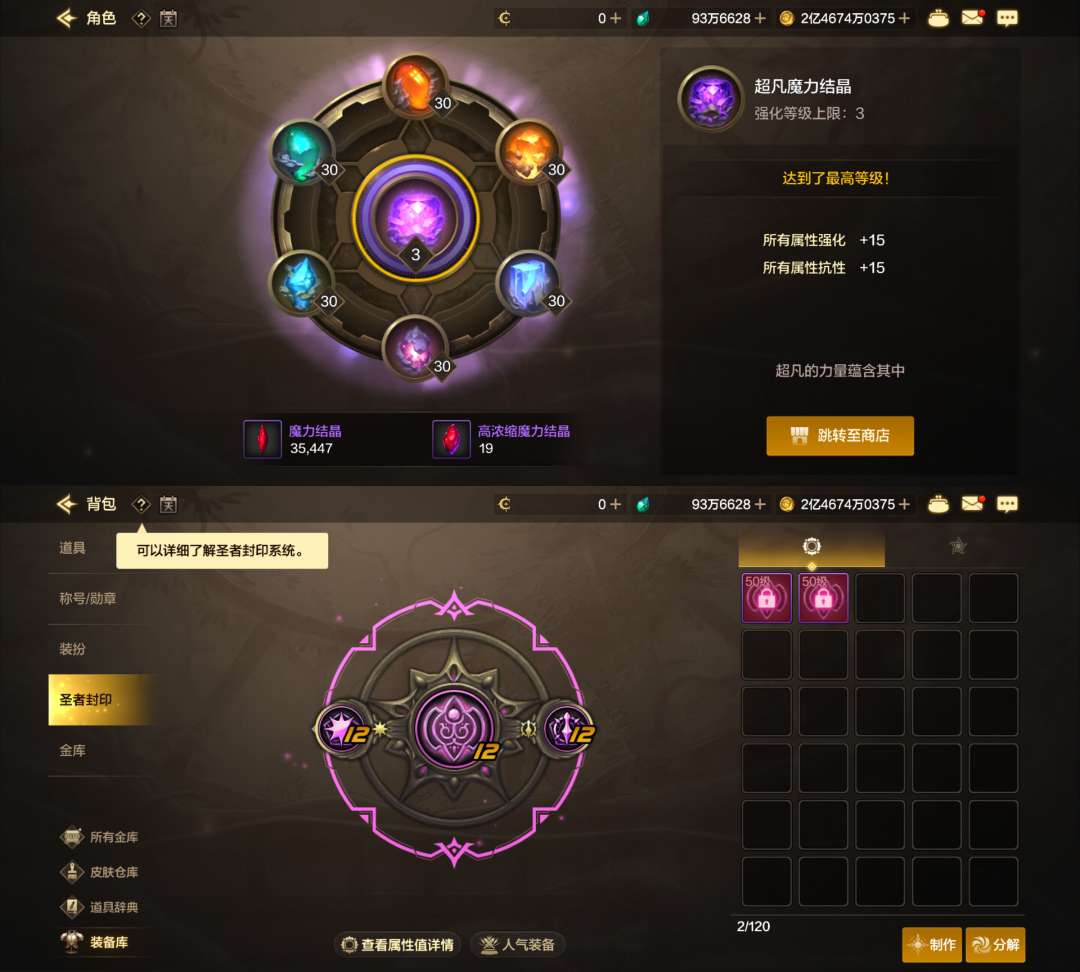Viewport: 1080px width, 972px height.
Task: Add gold coins with plus after 2亿4674万0375
Action: tap(904, 19)
